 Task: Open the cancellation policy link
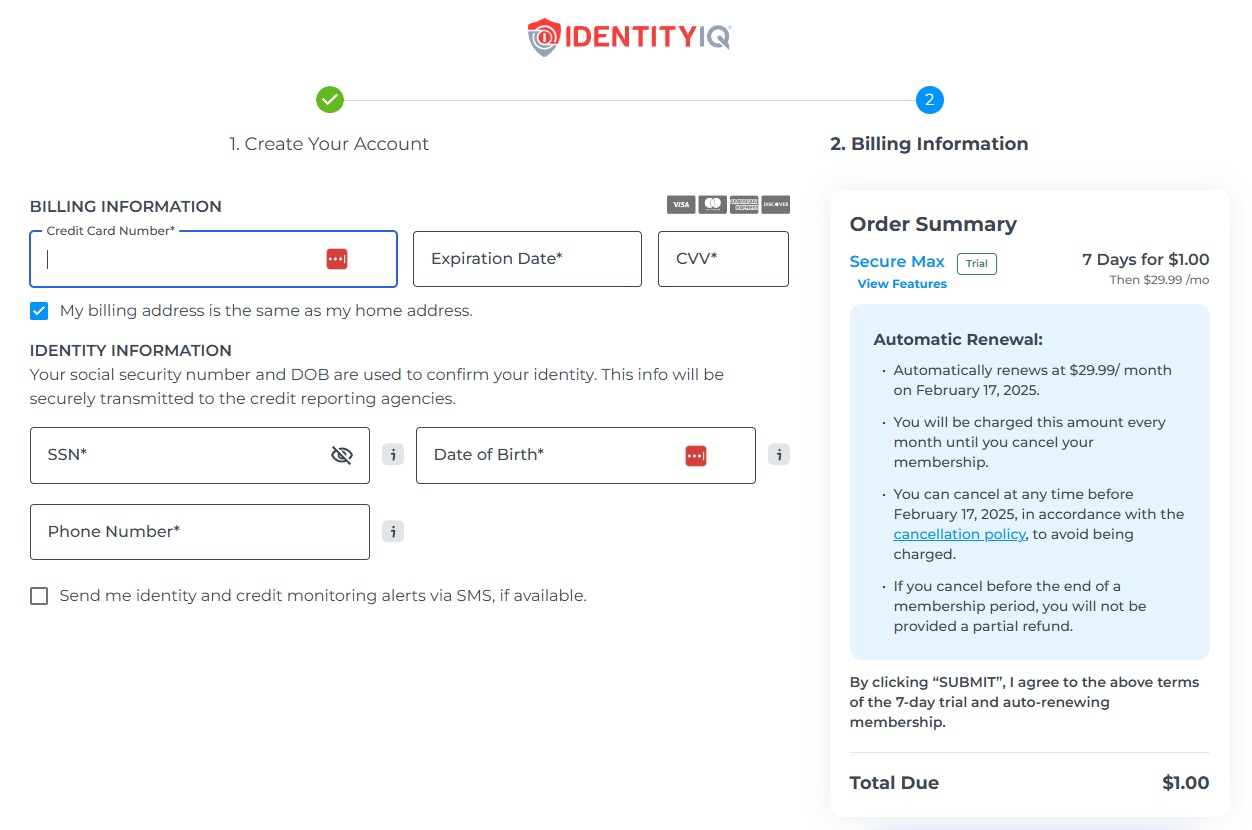click(960, 534)
